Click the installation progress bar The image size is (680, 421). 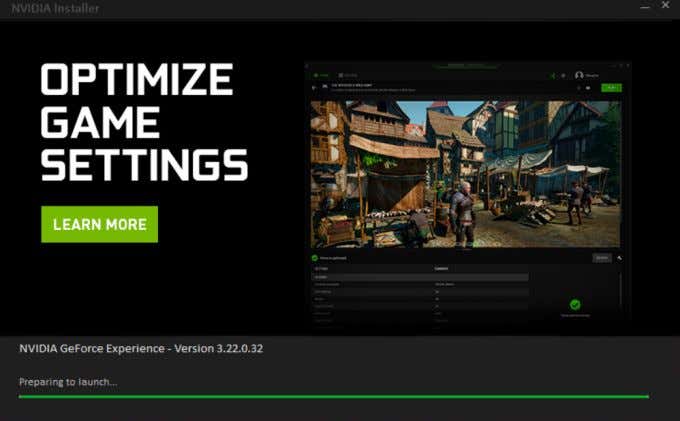pyautogui.click(x=333, y=396)
